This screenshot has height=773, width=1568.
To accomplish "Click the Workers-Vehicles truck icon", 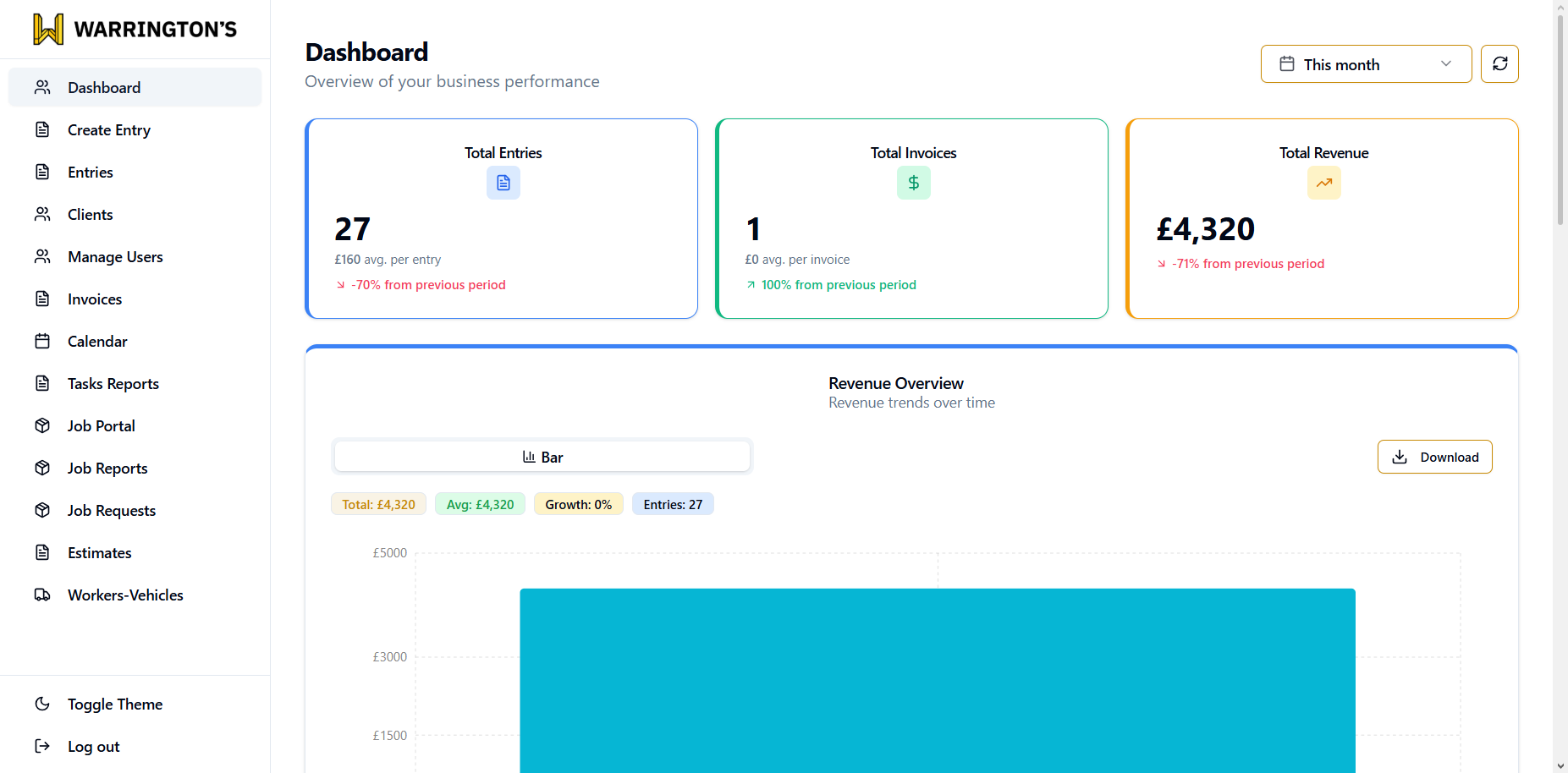I will (42, 595).
